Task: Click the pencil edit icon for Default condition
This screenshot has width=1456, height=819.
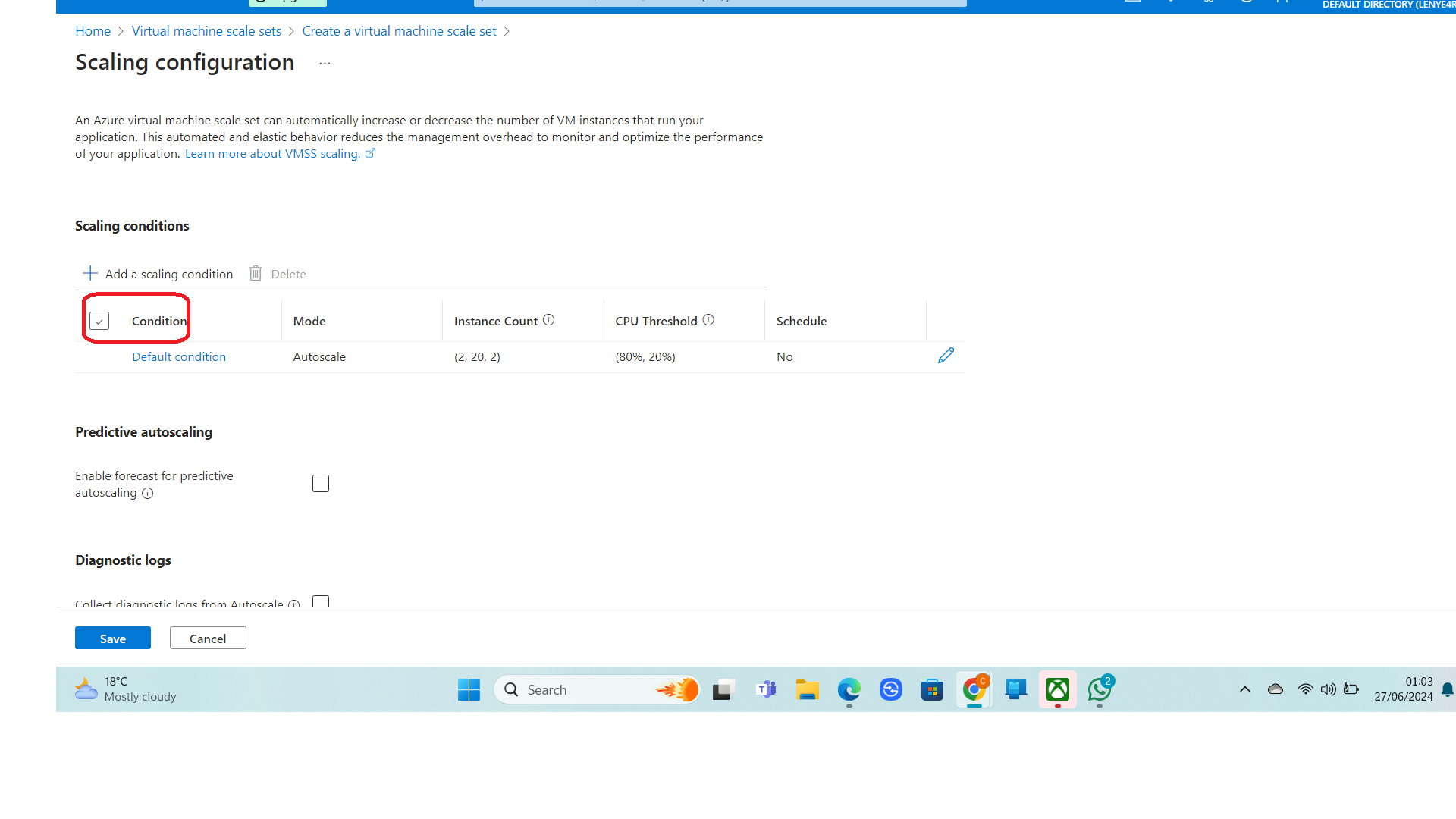Action: [946, 356]
